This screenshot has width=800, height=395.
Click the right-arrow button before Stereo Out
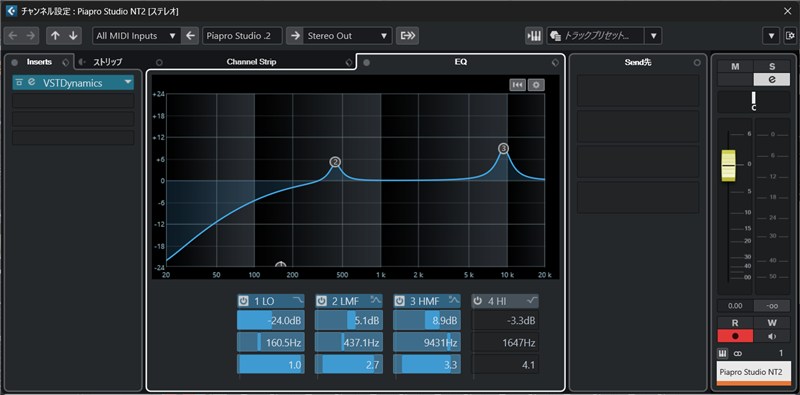pos(295,36)
